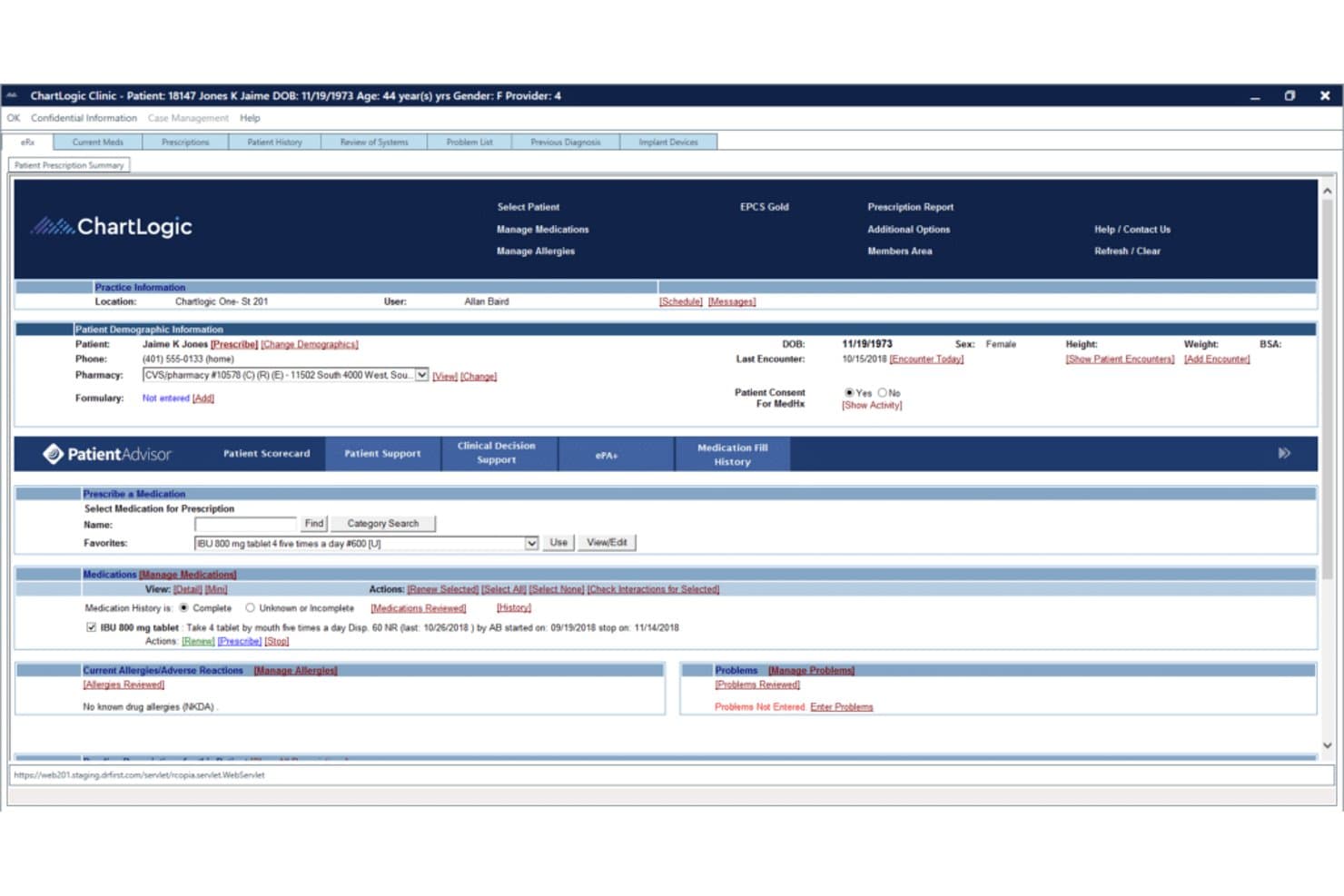Screen dimensions: 1344x896
Task: Click the medication Name input field
Action: (245, 524)
